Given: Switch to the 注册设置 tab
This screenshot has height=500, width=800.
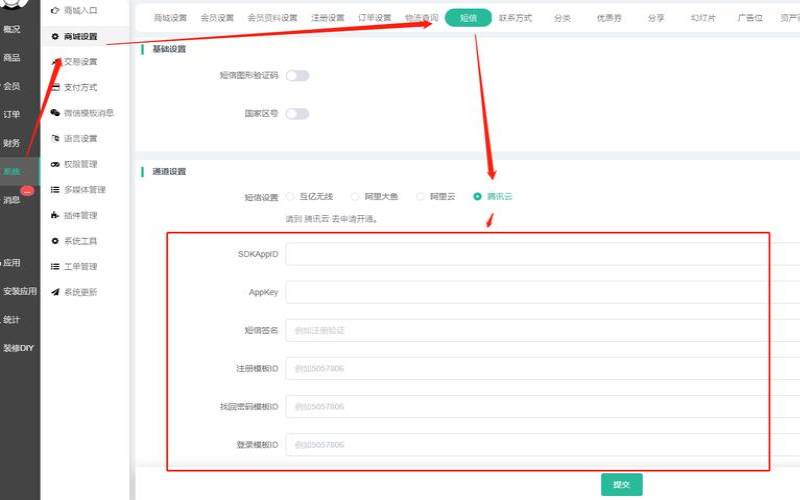Looking at the screenshot, I should pyautogui.click(x=328, y=18).
